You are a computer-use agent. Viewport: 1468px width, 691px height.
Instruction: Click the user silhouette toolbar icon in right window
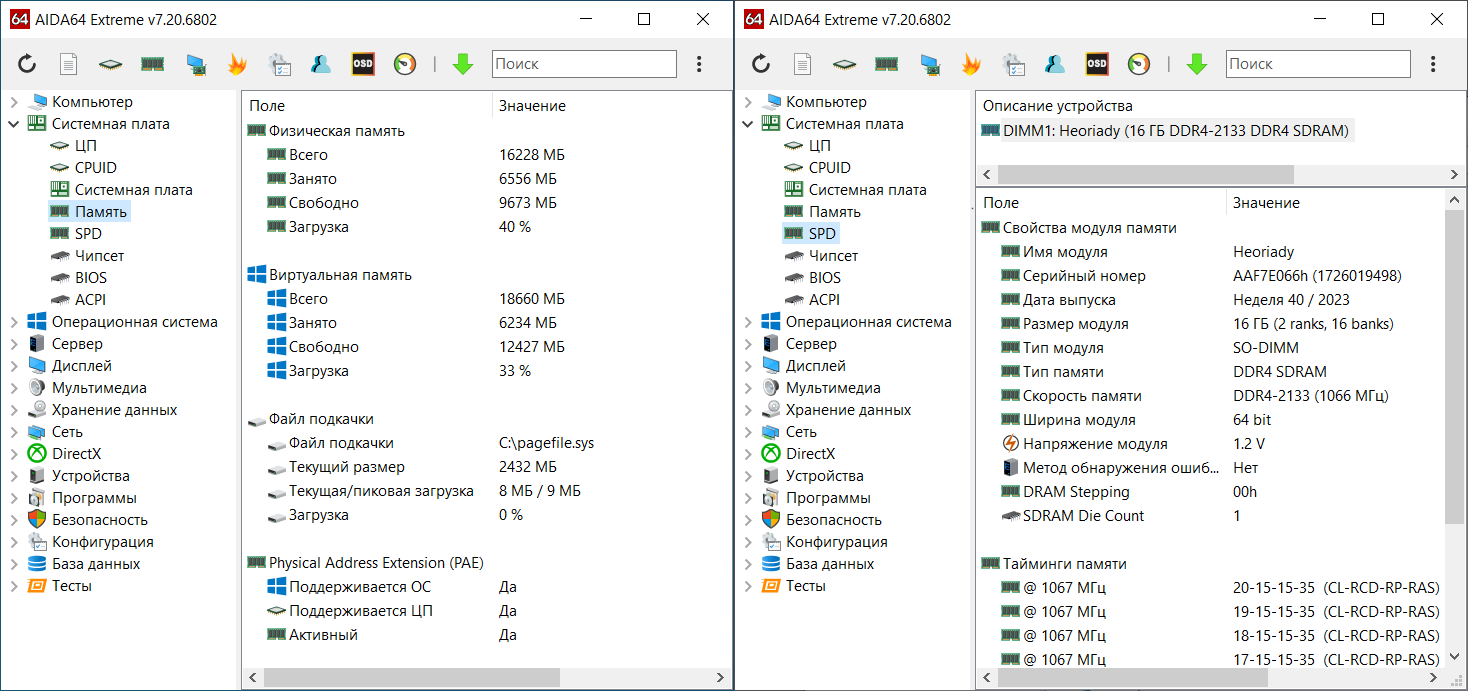coord(1055,64)
